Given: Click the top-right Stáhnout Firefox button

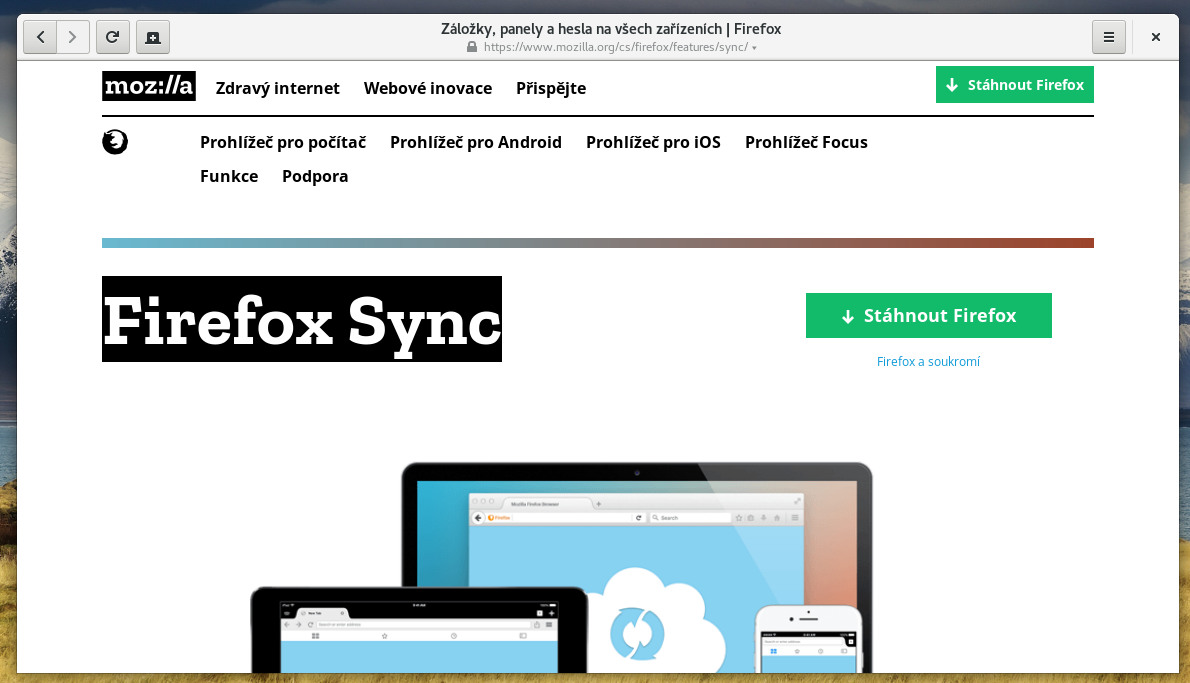Looking at the screenshot, I should (1014, 85).
